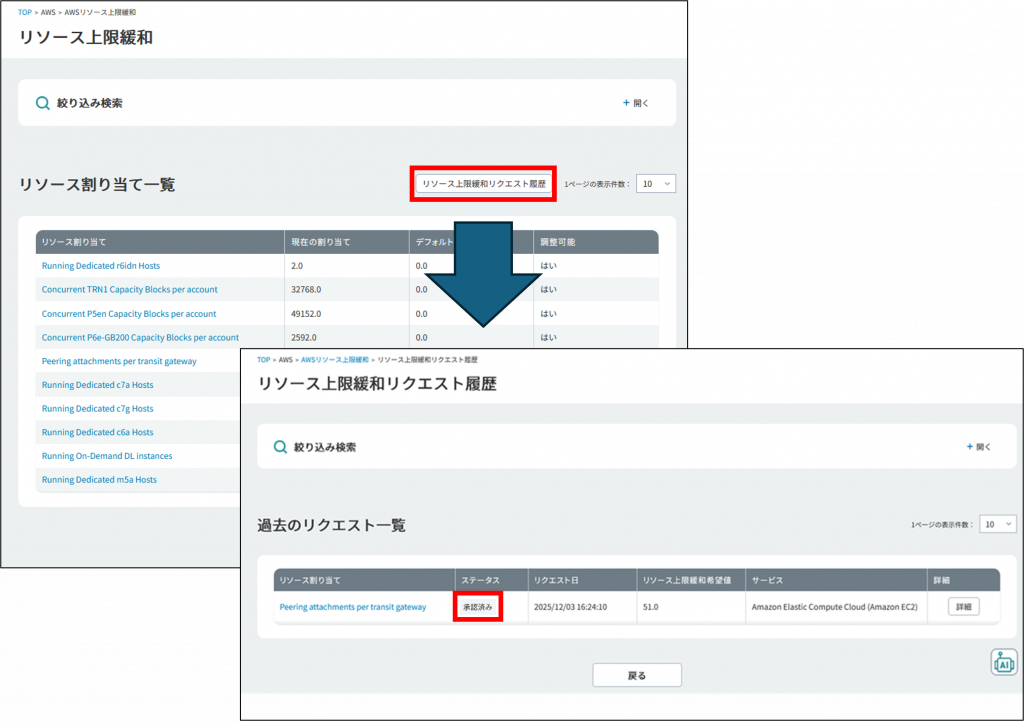Open the top page-size dropdown showing 10
Screen dimensions: 1024x721
point(656,184)
